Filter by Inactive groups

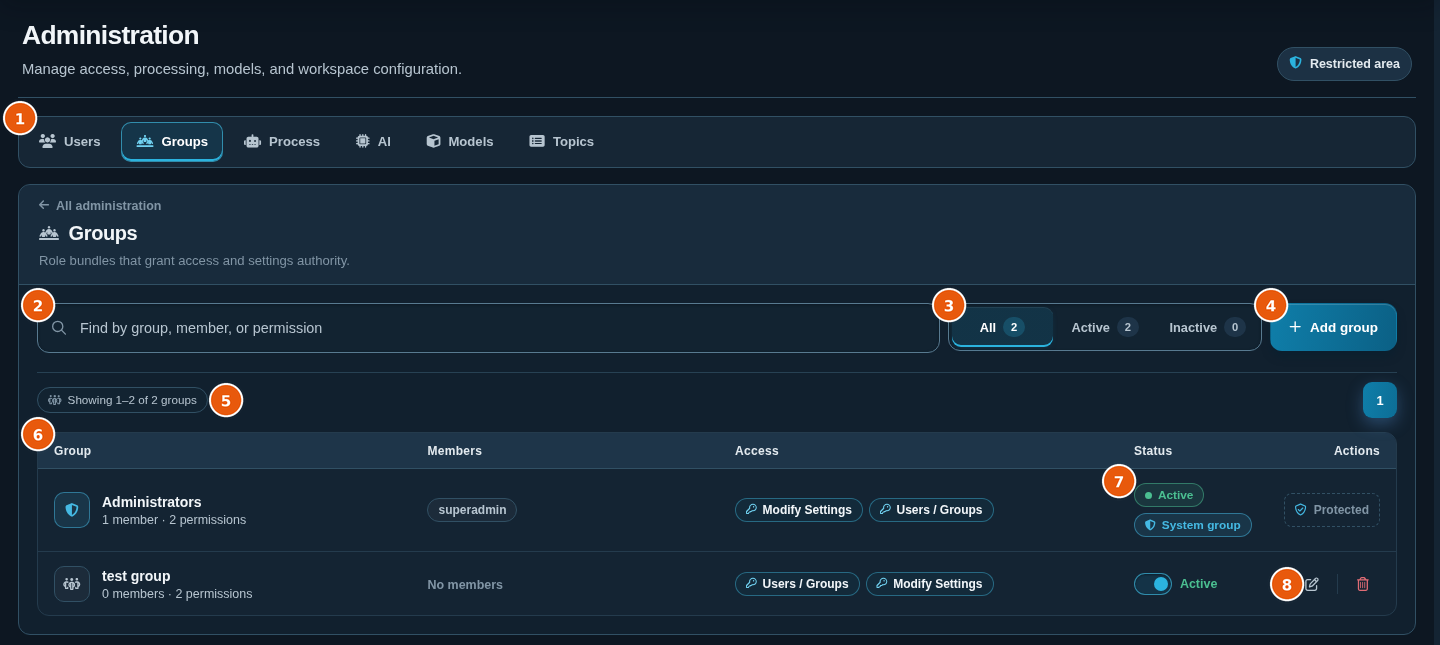pyautogui.click(x=1207, y=327)
